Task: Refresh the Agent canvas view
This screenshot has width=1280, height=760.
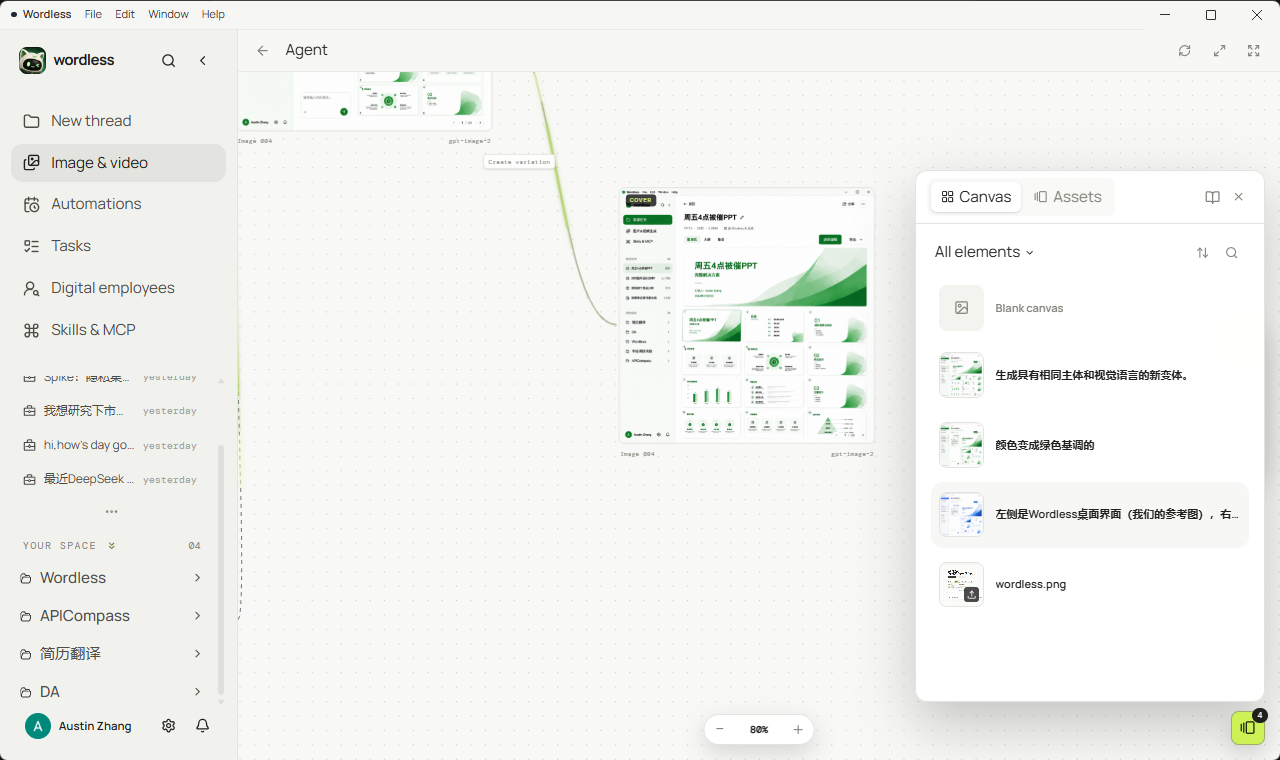Action: coord(1185,51)
